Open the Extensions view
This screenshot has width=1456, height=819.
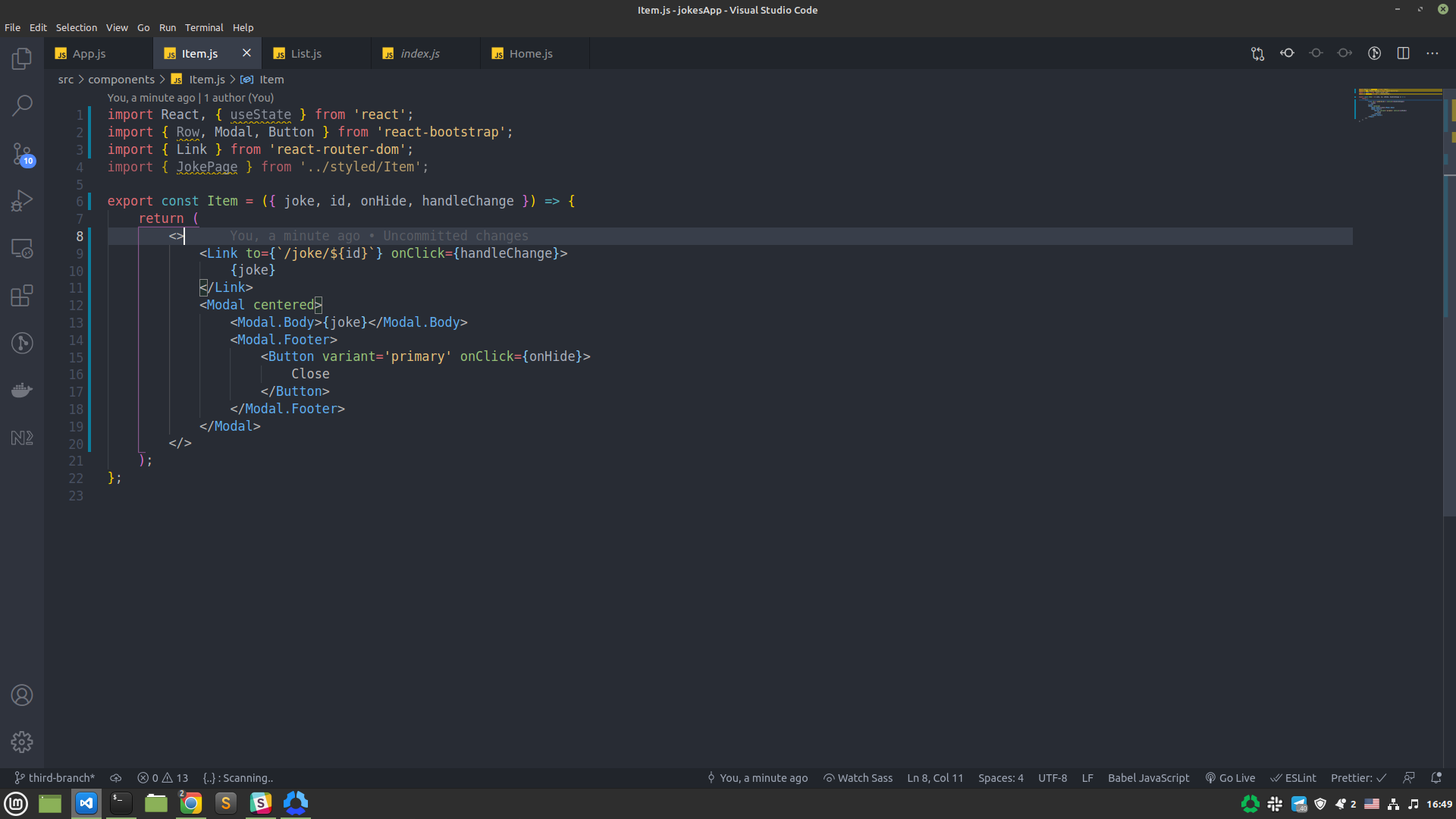pyautogui.click(x=22, y=296)
